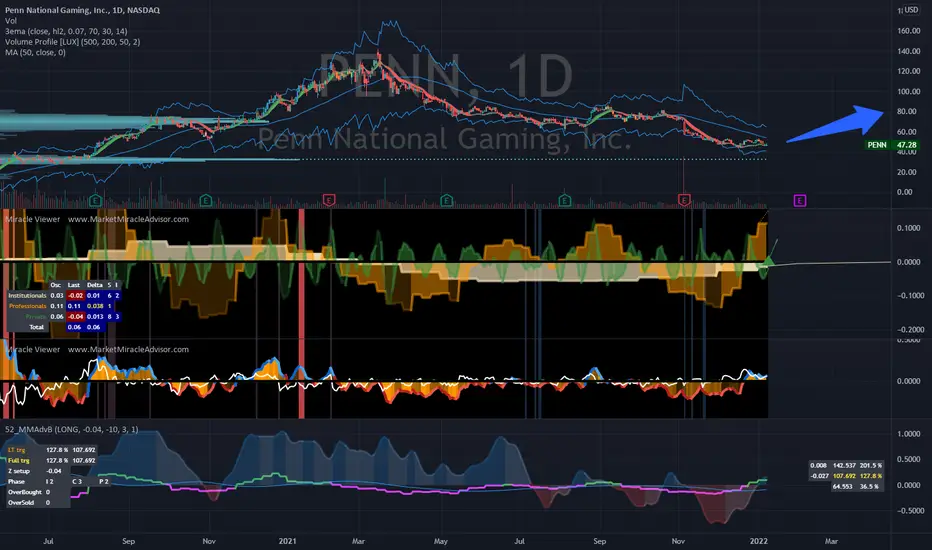Select the Vol indicator legend
932x550 pixels.
(11, 21)
